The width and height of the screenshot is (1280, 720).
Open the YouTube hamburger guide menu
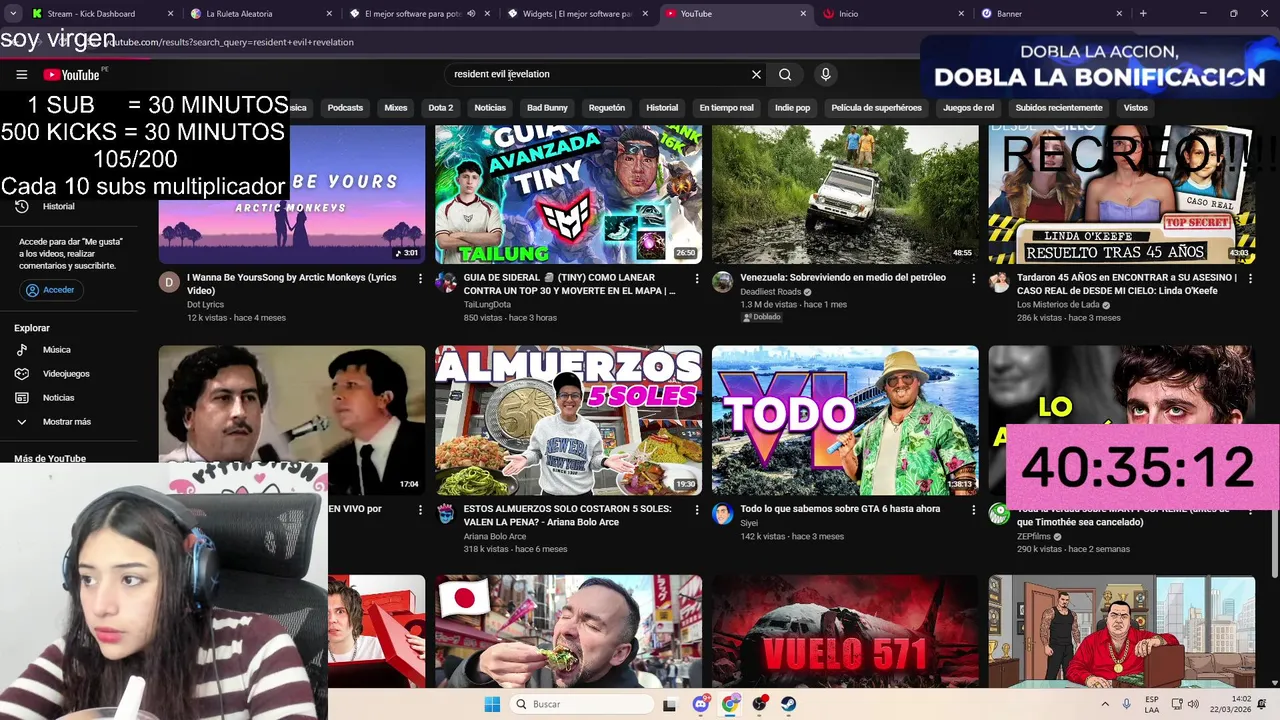pos(21,74)
